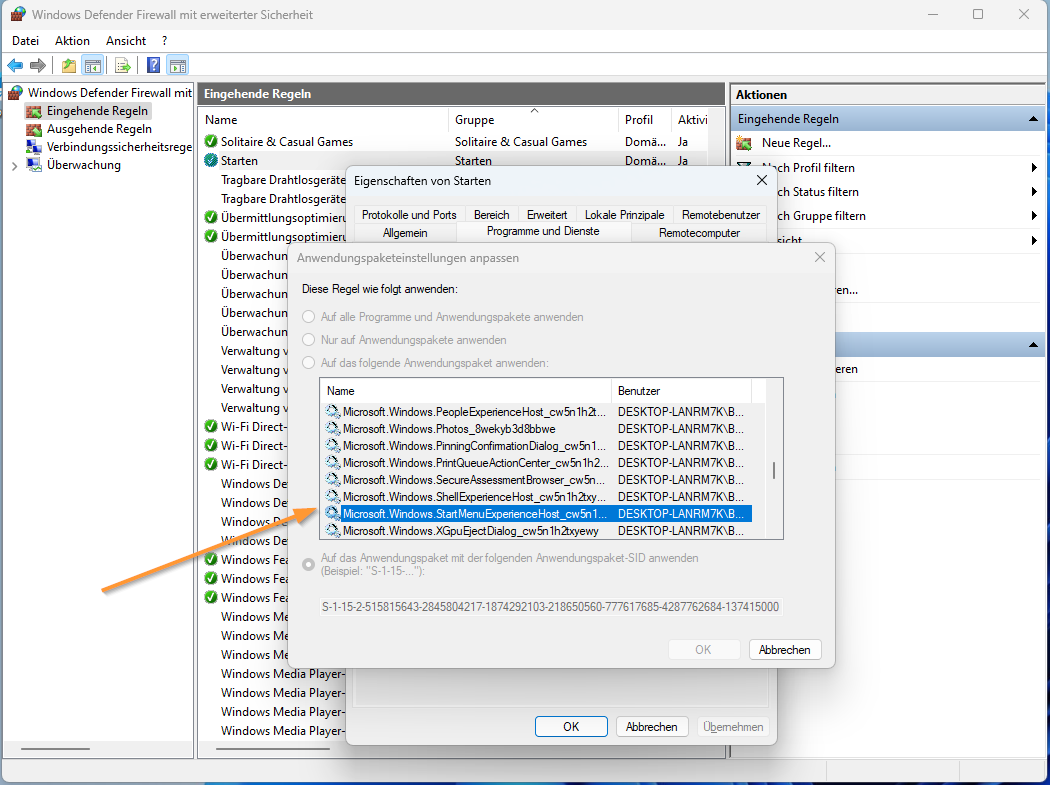Click the export list toolbar icon
This screenshot has height=785, width=1050.
coord(123,65)
